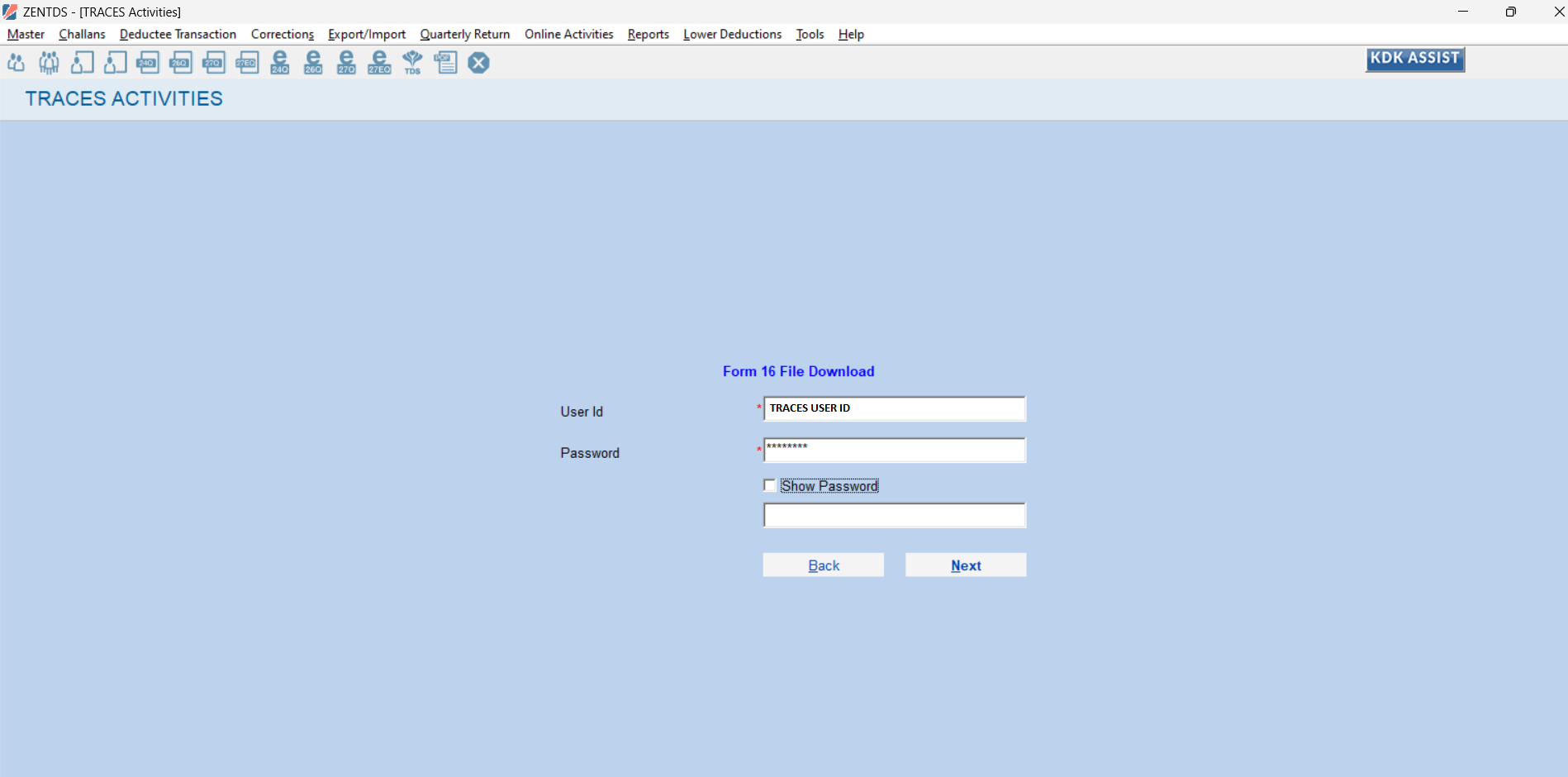Minimize the ZENTDS window

1463,12
